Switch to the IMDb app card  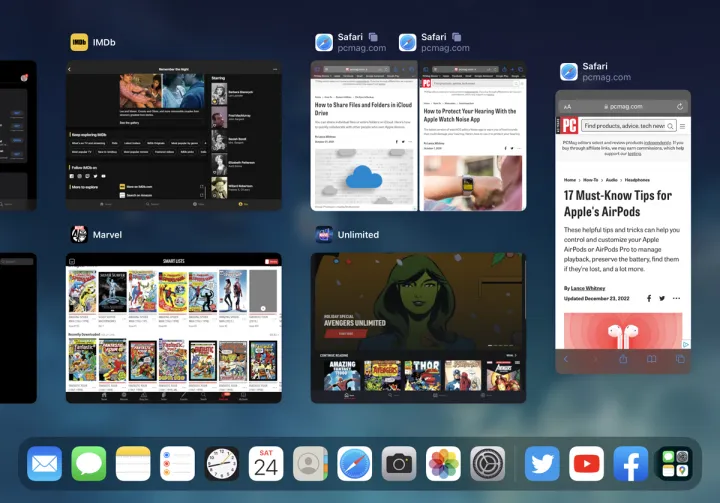173,135
